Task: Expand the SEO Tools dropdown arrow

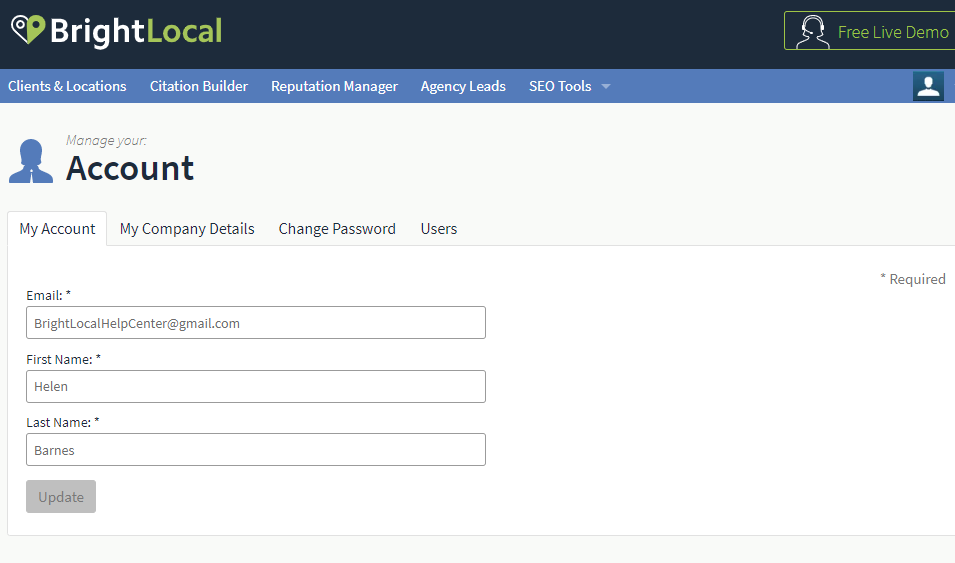Action: [605, 87]
